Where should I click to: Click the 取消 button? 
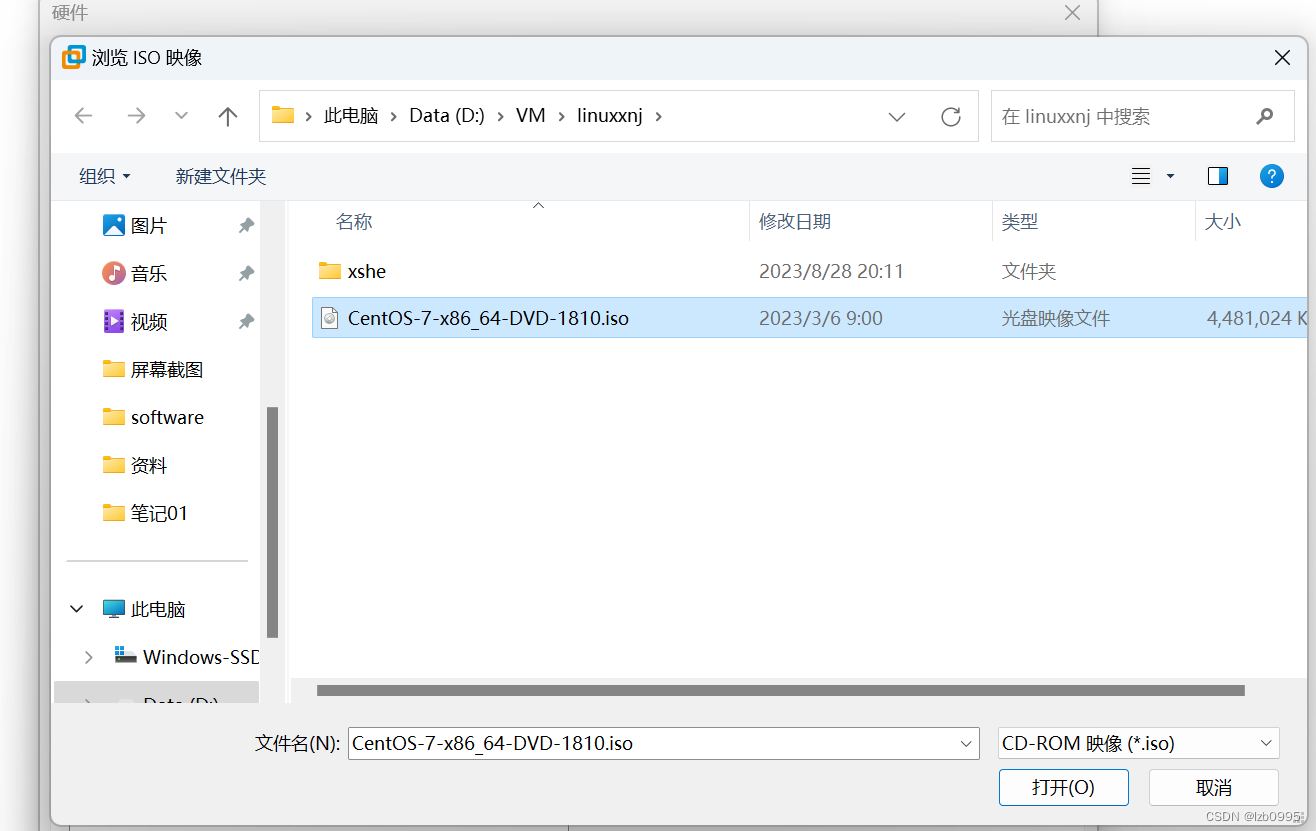click(x=1214, y=787)
